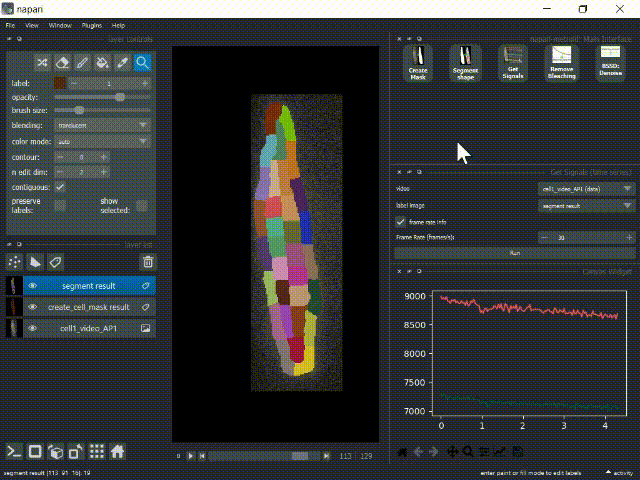Open the Window menu
The height and width of the screenshot is (480, 640).
60,25
